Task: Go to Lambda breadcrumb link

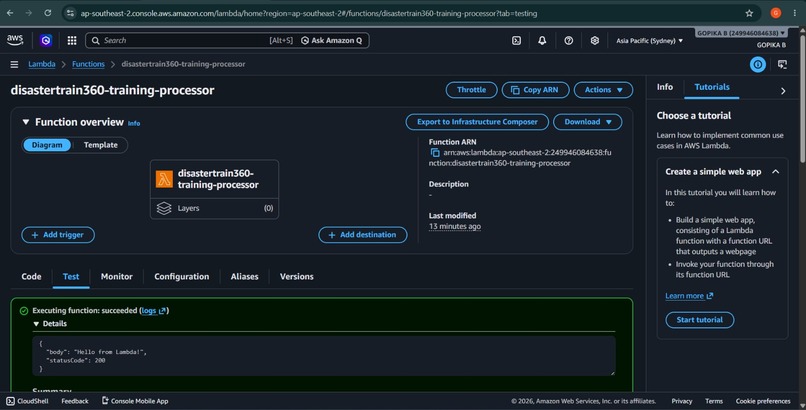Action: (x=42, y=64)
